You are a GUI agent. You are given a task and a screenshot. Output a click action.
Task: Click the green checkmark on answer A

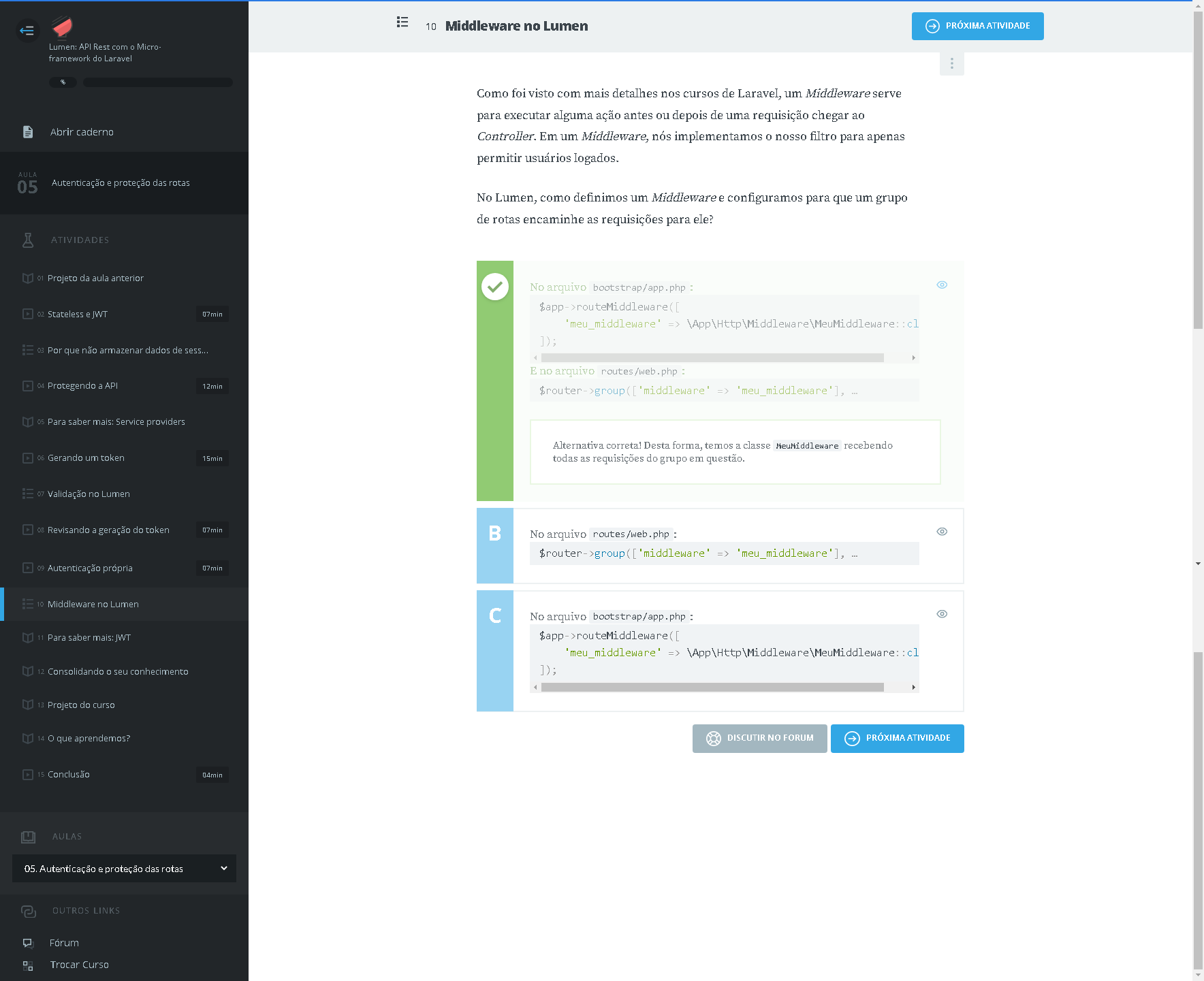[x=495, y=287]
